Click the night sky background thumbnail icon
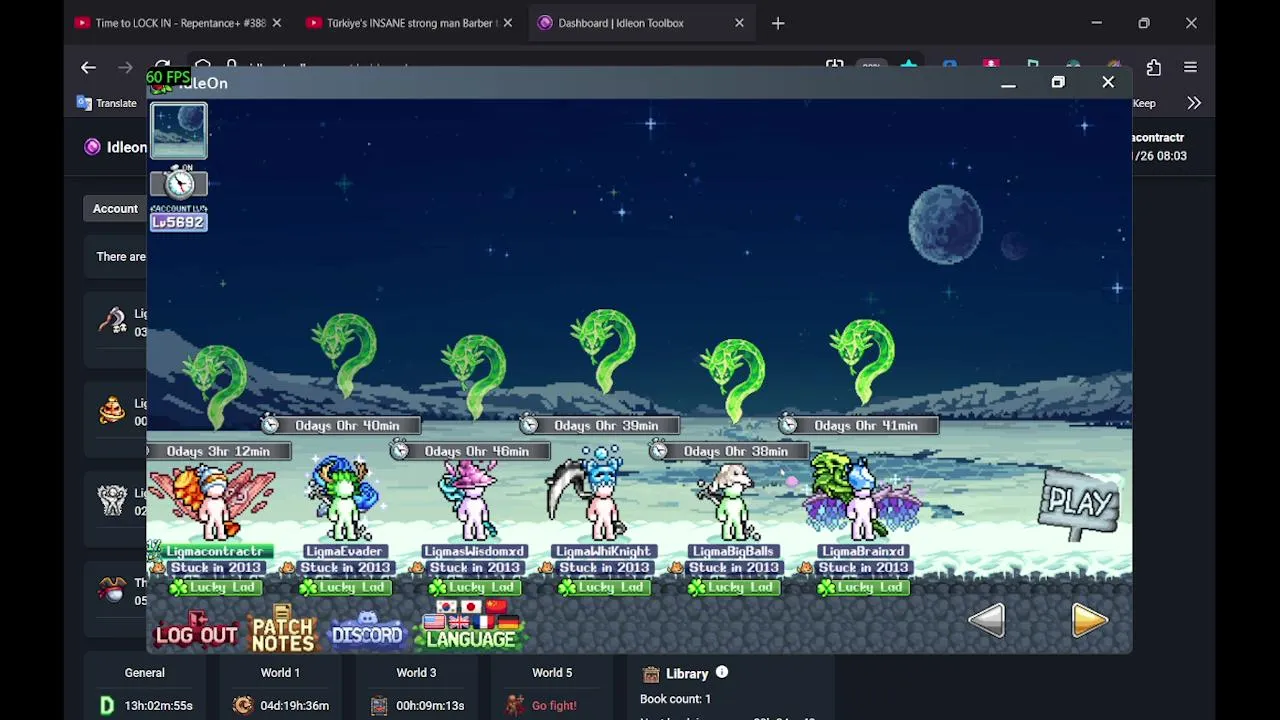1280x720 pixels. click(x=179, y=131)
